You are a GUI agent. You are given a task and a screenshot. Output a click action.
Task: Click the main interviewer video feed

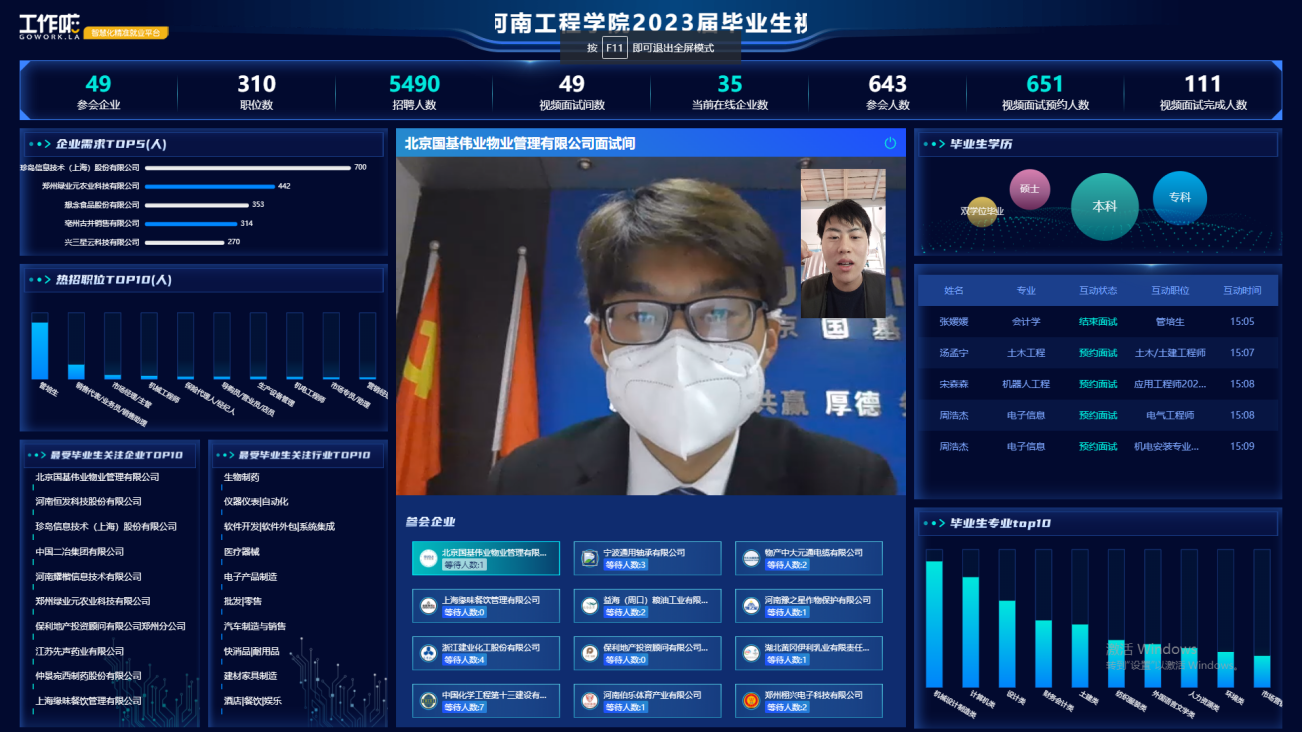point(650,326)
